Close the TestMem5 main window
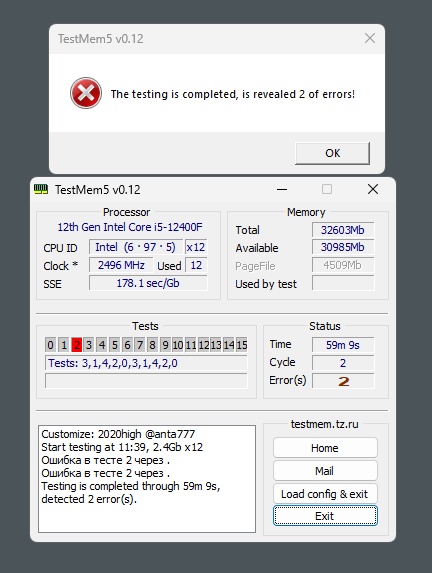This screenshot has height=573, width=432. click(x=373, y=189)
